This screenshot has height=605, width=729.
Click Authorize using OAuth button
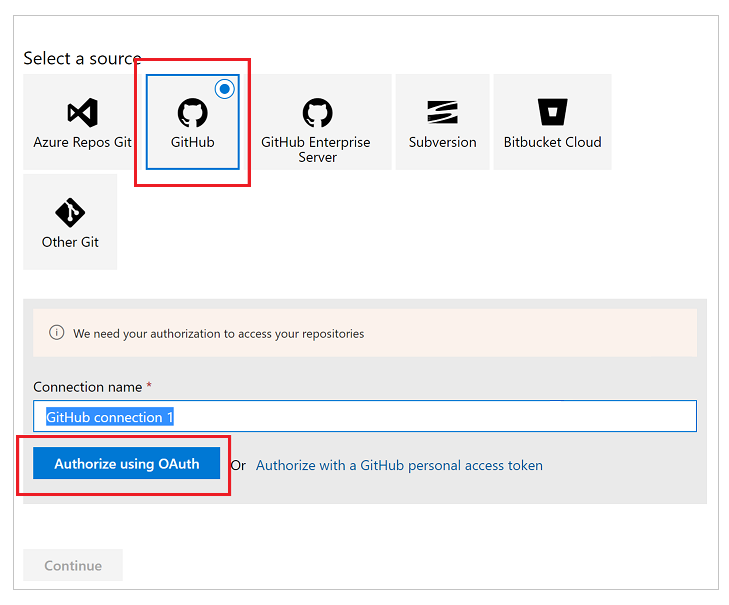(x=126, y=463)
